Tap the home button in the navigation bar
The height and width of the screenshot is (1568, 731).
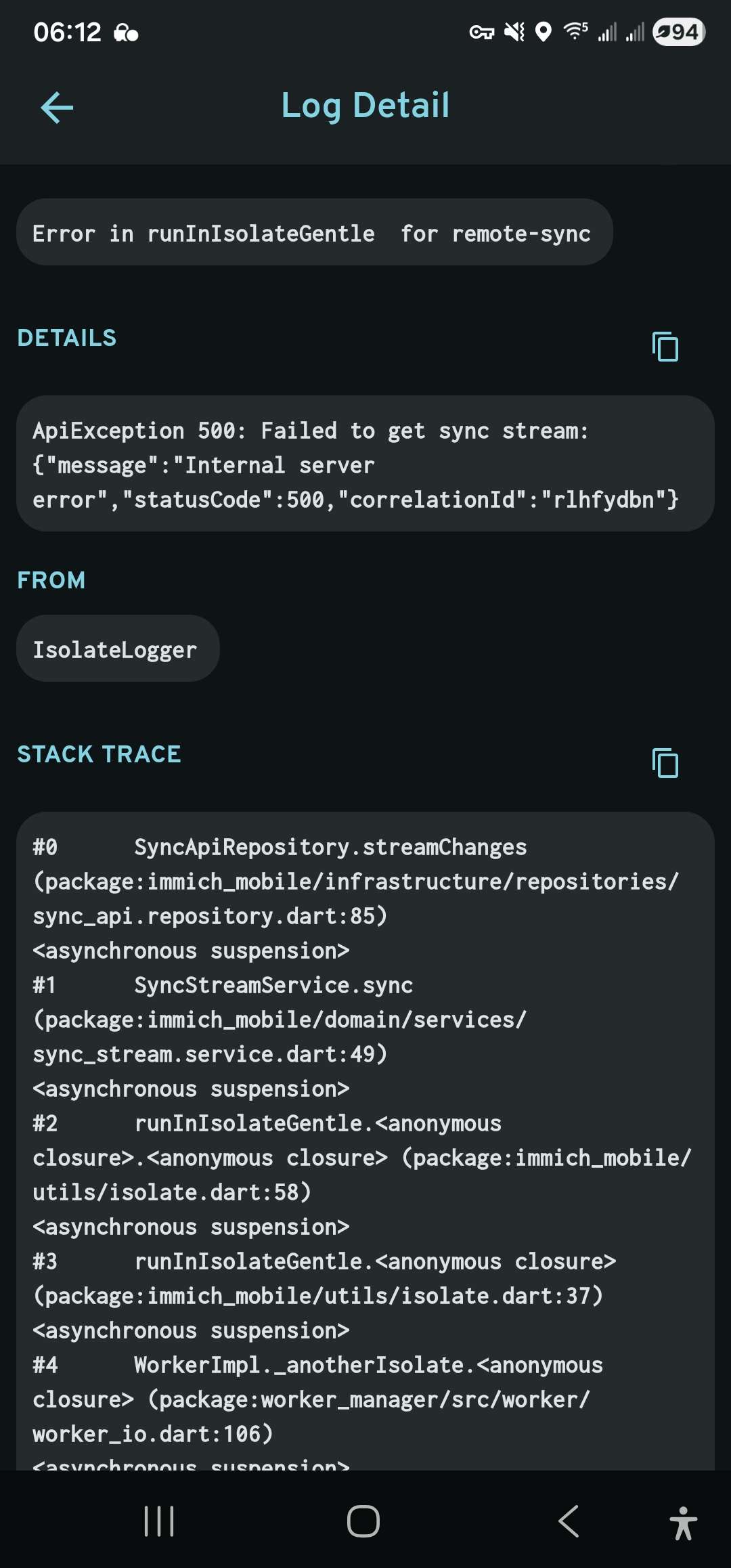(x=363, y=1520)
